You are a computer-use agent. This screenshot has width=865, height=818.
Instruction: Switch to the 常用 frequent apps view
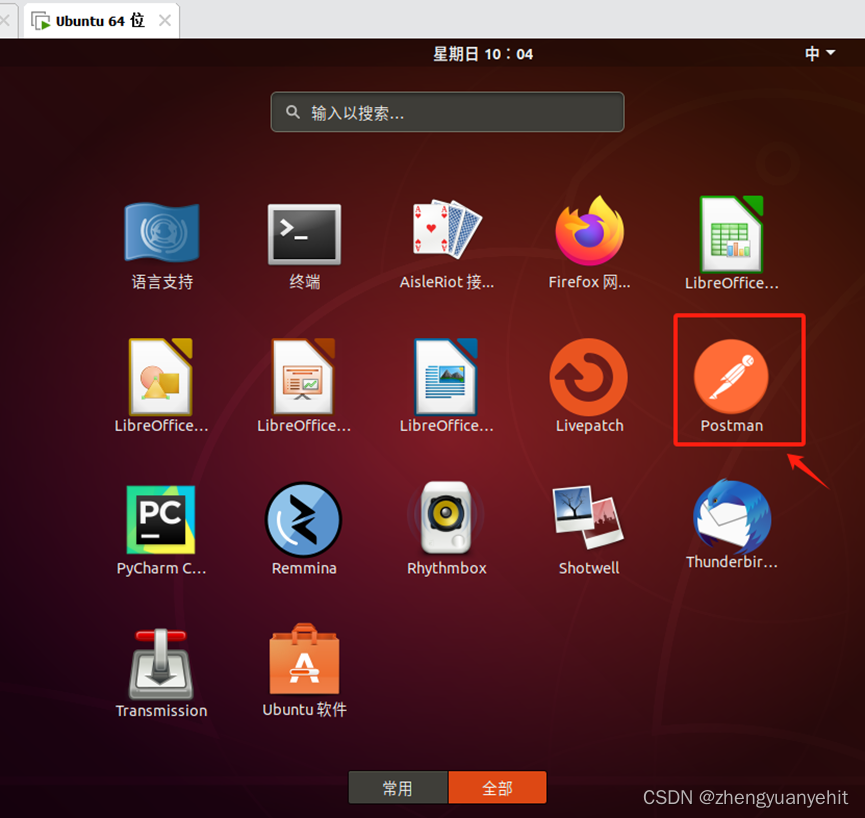[x=398, y=788]
